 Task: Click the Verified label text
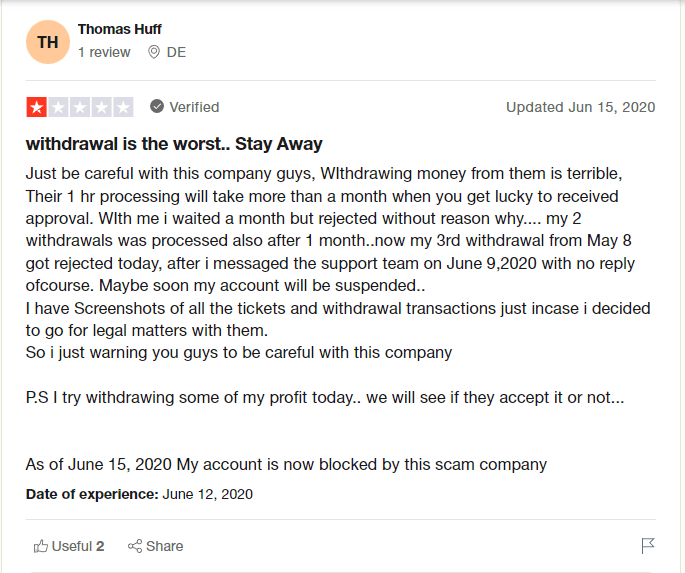pyautogui.click(x=194, y=107)
